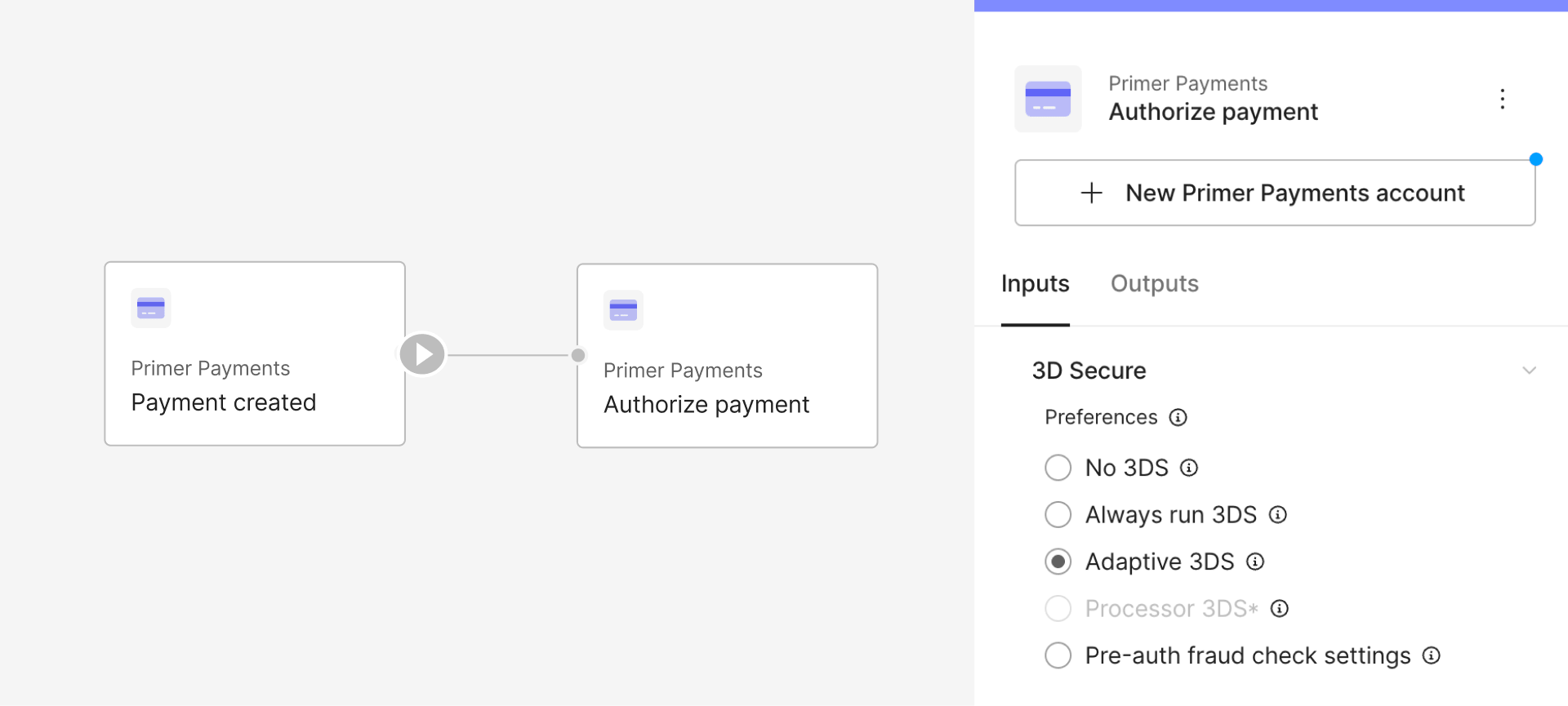Click the Preferences label text
Viewport: 1568px width, 706px height.
coord(1101,418)
